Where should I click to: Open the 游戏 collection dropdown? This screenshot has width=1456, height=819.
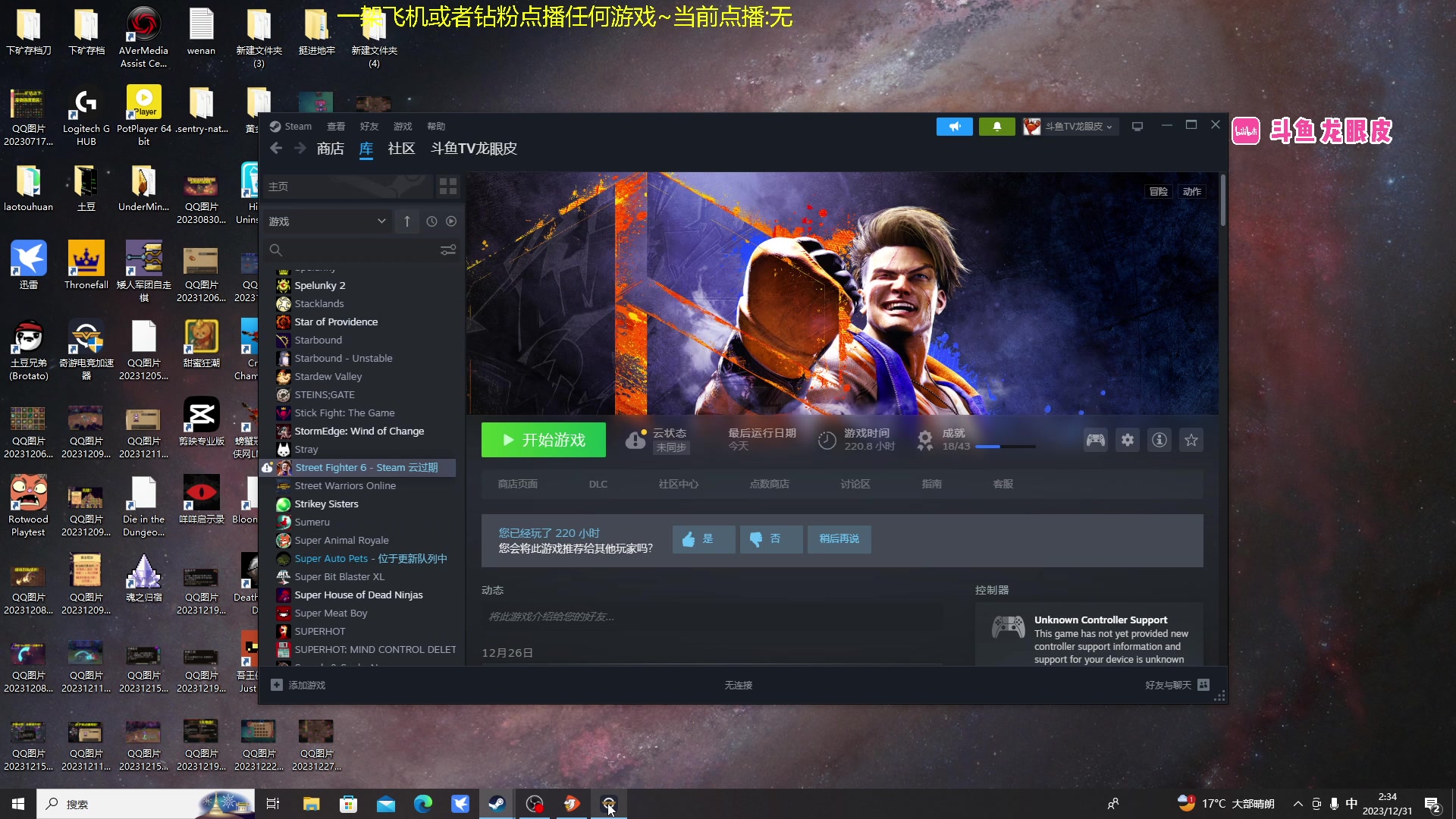327,221
